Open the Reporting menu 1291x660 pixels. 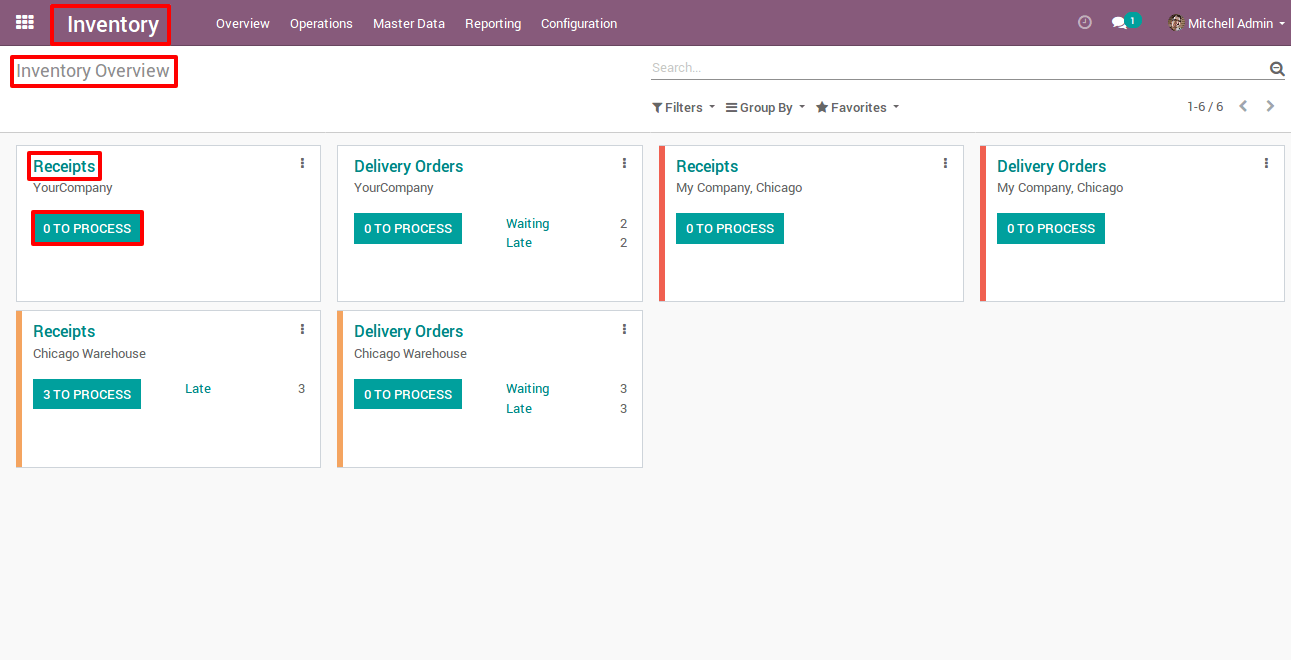(493, 23)
